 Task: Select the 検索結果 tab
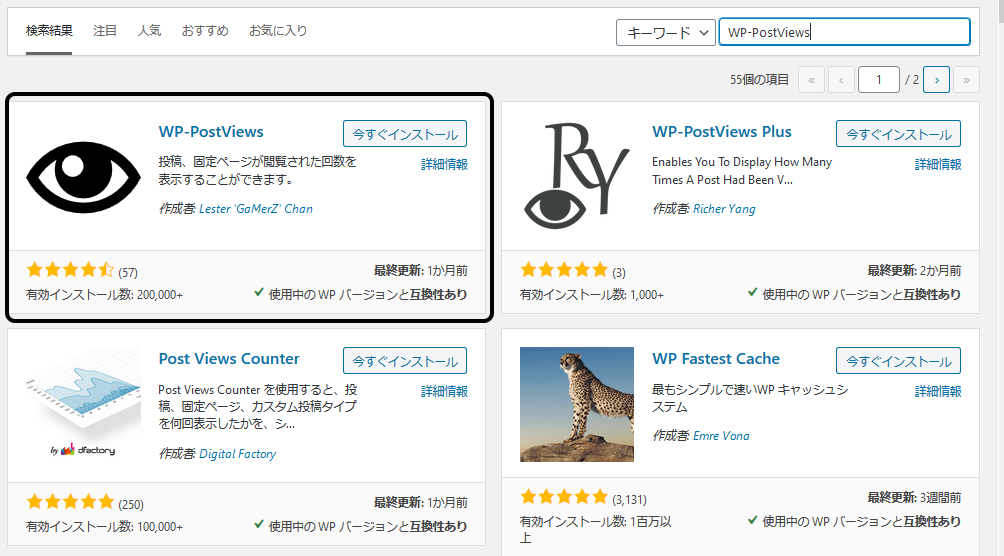49,31
